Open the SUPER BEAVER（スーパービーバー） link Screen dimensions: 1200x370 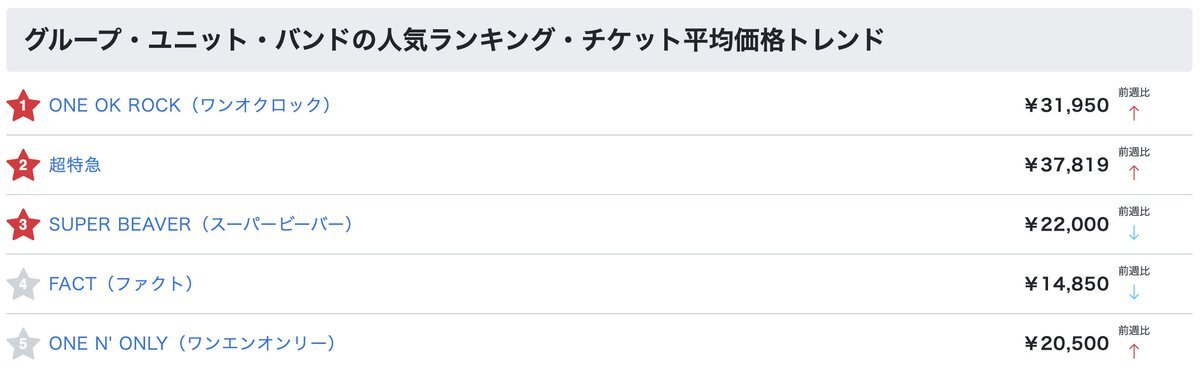point(201,225)
